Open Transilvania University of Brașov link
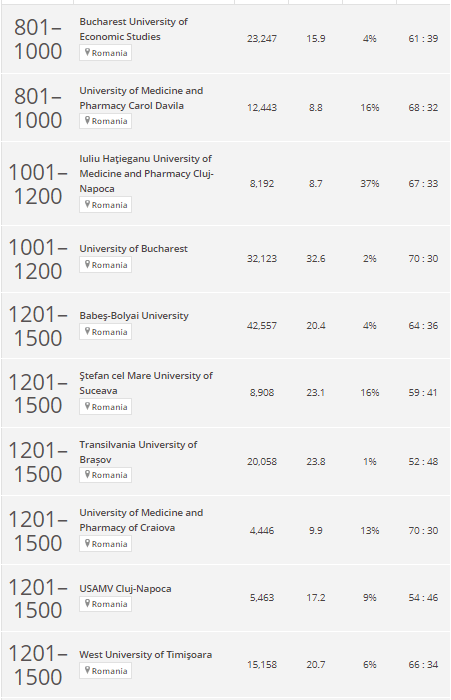This screenshot has height=700, width=451. point(138,452)
